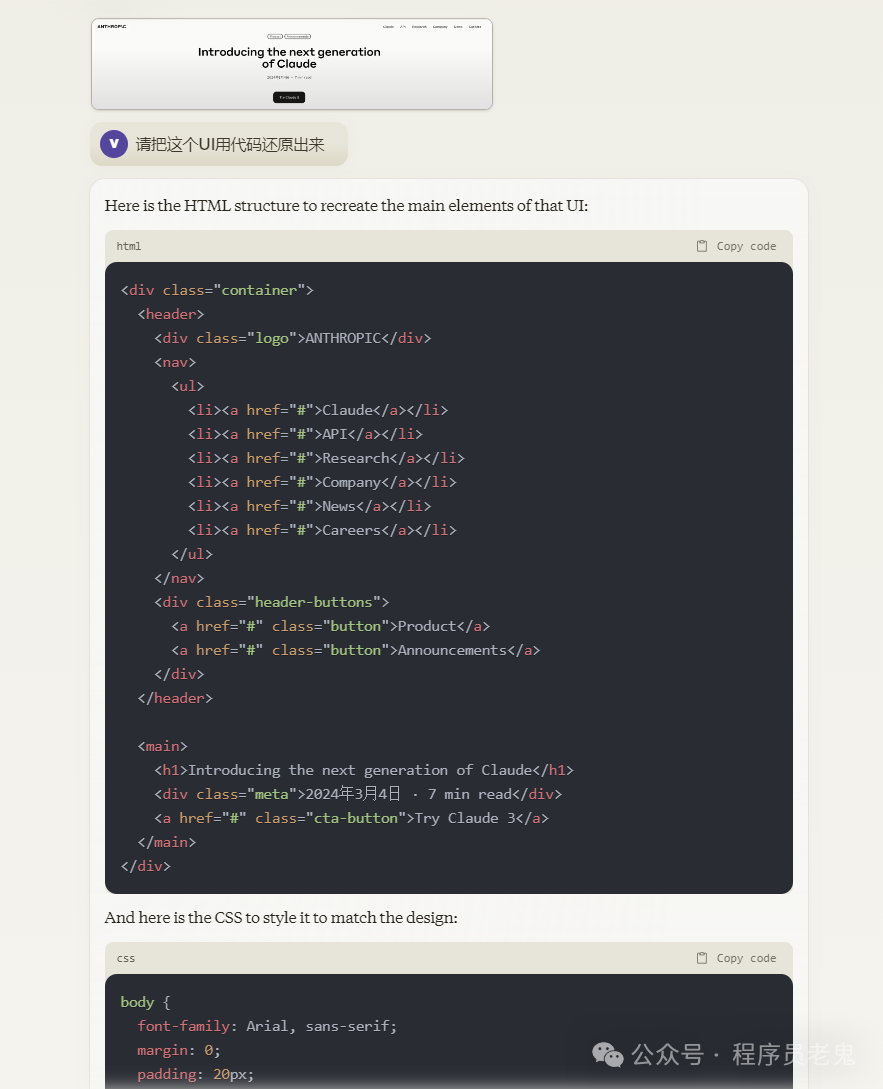Click the News list item code line

point(309,506)
